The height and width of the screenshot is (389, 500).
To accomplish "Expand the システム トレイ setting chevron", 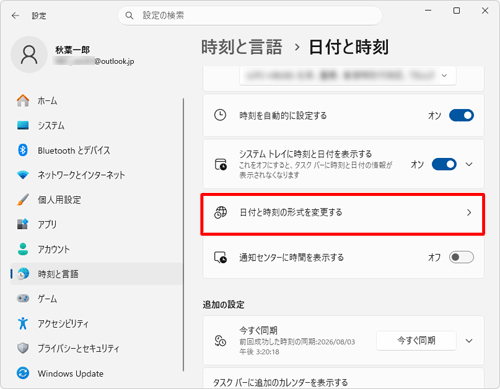I will pyautogui.click(x=469, y=164).
